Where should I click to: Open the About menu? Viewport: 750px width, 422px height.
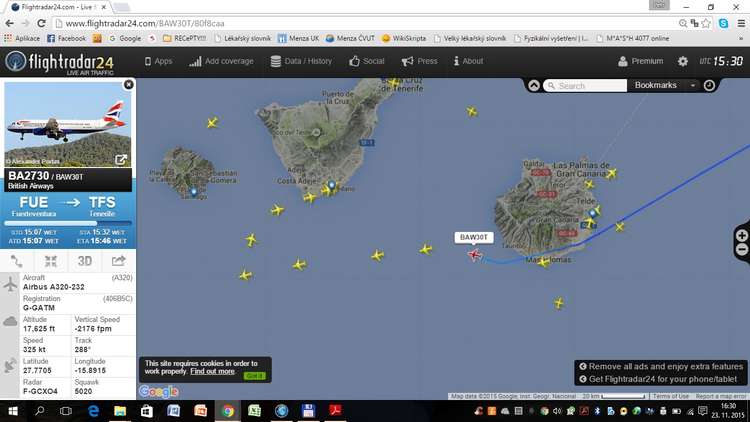coord(468,61)
